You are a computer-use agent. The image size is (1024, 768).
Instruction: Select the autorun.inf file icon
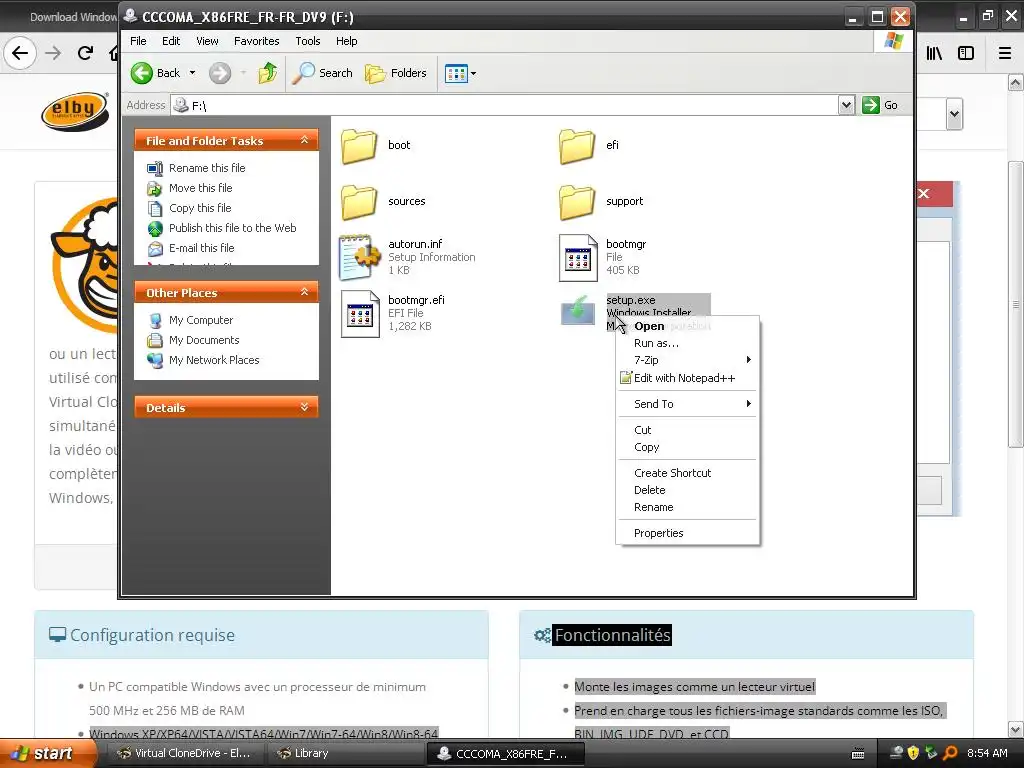point(359,257)
